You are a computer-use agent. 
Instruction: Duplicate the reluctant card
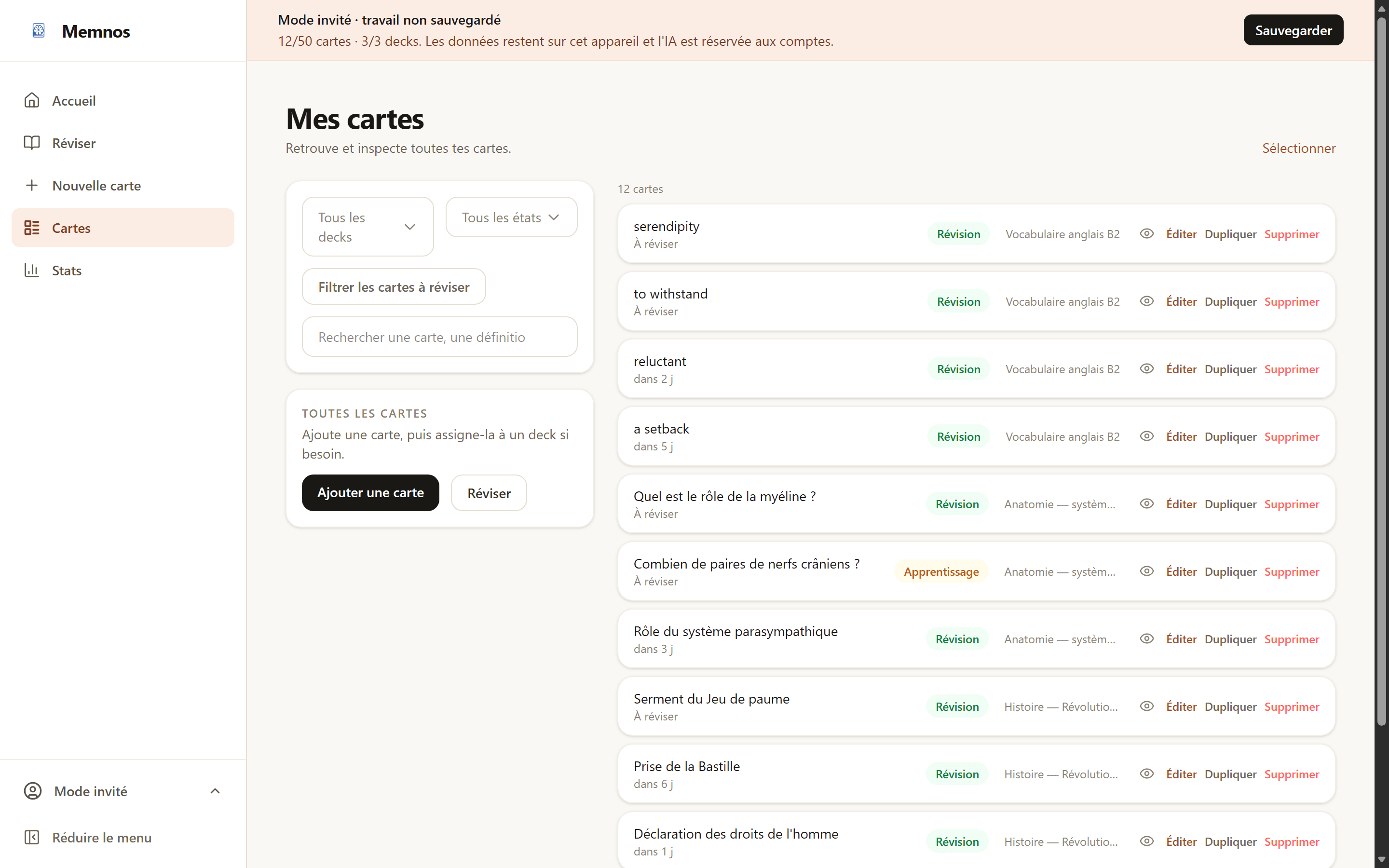pos(1230,369)
